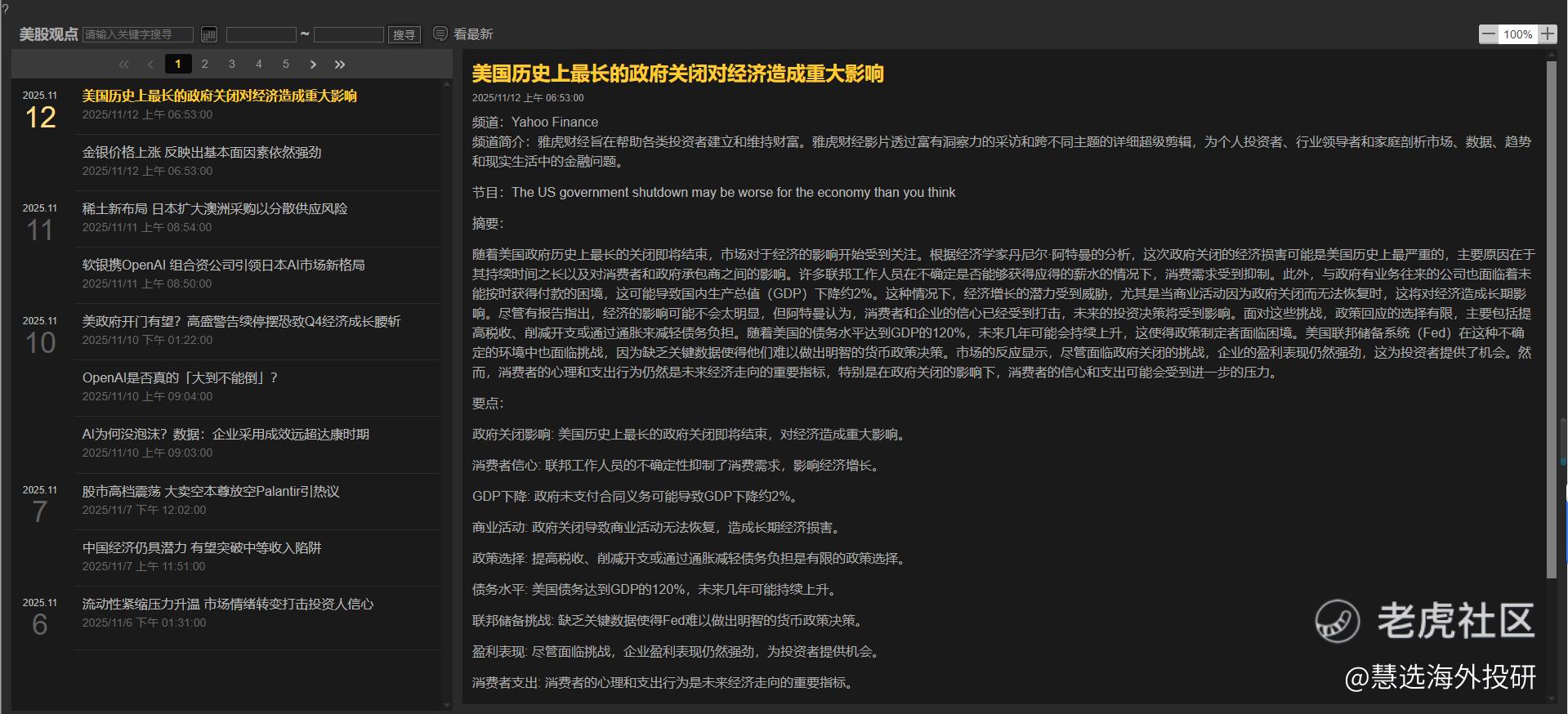
Task: Open article 中国经济仍具潜力 有望突破中等收入陷阱
Action: 202,547
